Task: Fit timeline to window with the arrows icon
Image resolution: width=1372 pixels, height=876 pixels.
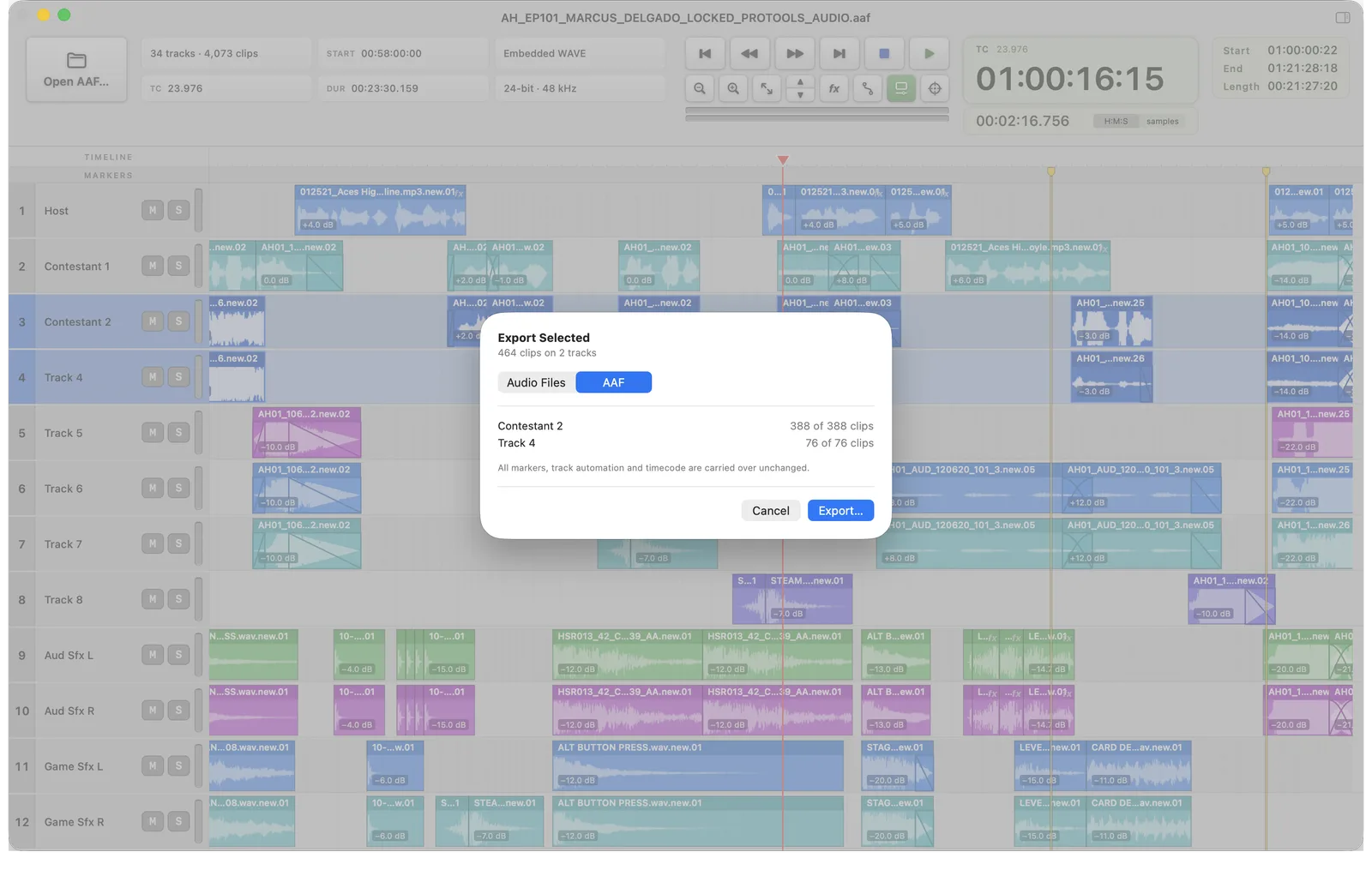Action: coord(767,88)
